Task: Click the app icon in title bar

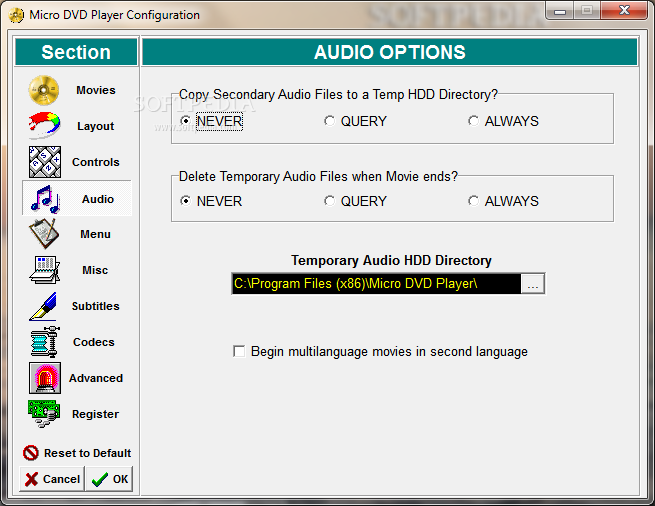Action: (x=16, y=15)
